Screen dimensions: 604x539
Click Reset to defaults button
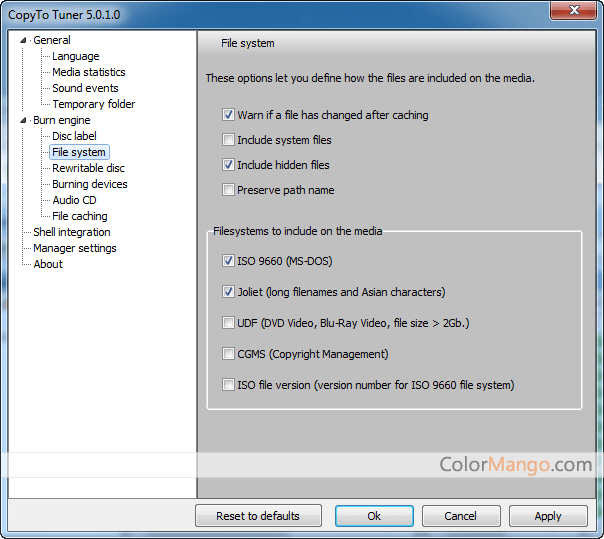(x=258, y=516)
